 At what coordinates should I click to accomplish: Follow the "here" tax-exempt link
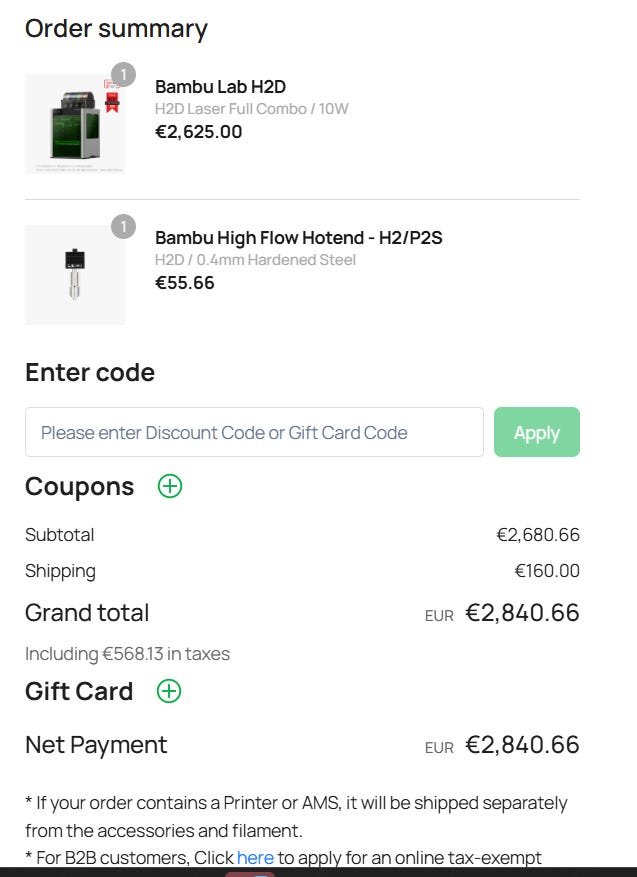[x=255, y=857]
